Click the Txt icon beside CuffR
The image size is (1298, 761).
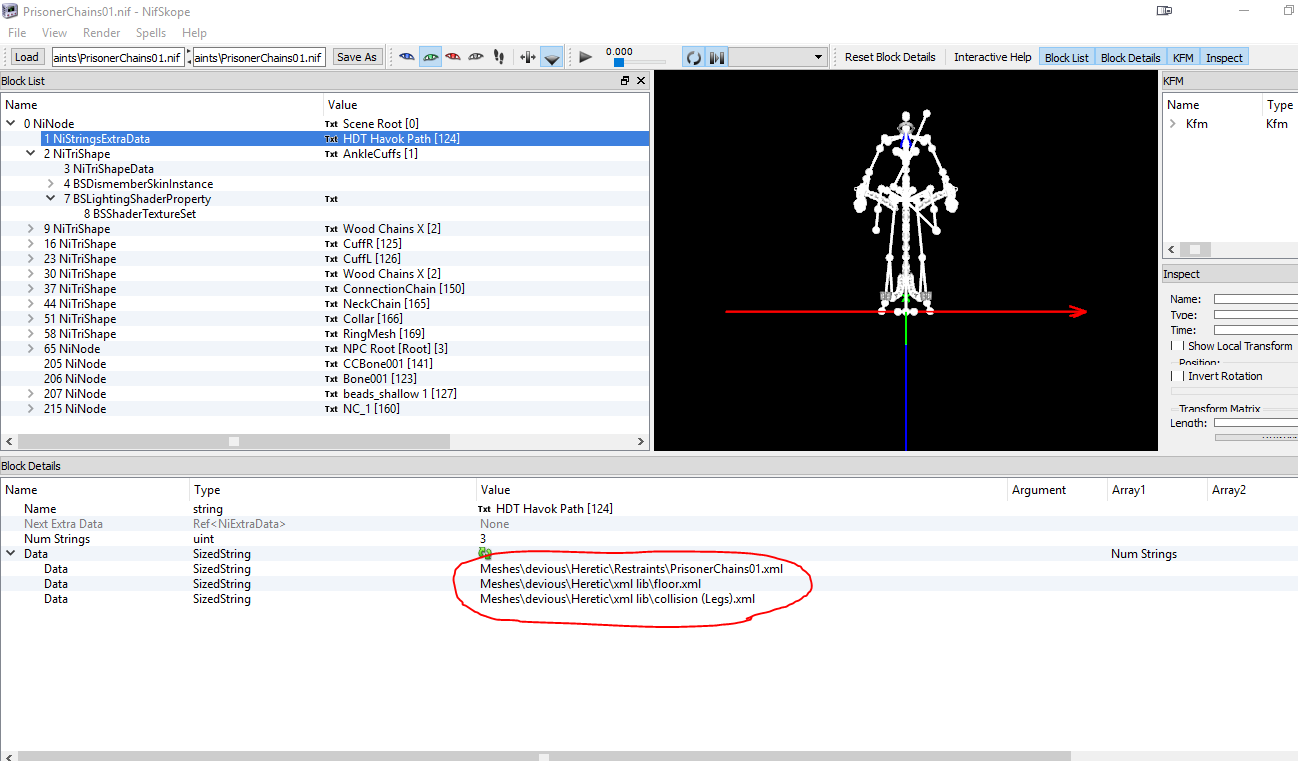pyautogui.click(x=331, y=244)
